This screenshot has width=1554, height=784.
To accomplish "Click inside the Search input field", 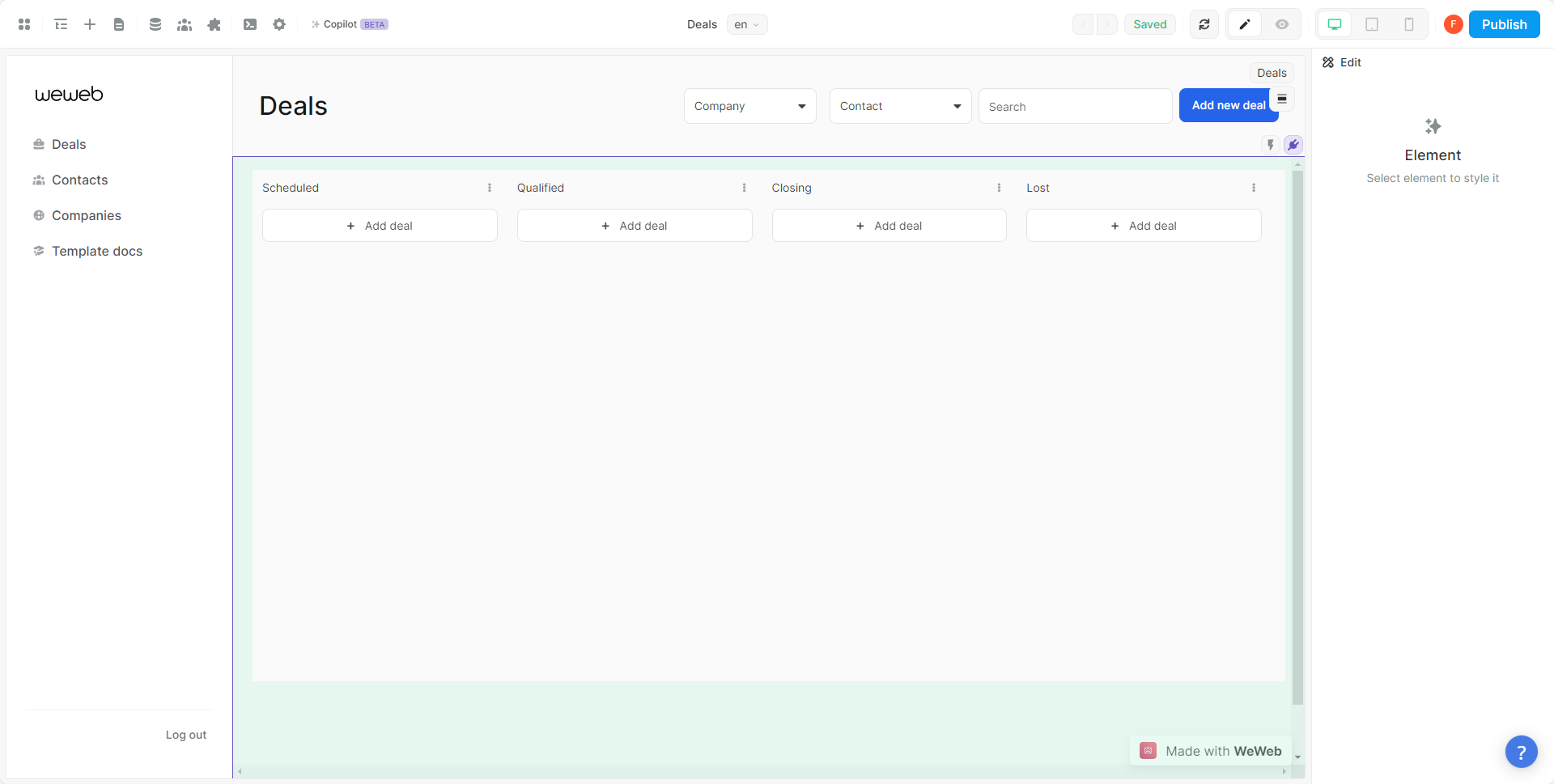I will [1075, 106].
